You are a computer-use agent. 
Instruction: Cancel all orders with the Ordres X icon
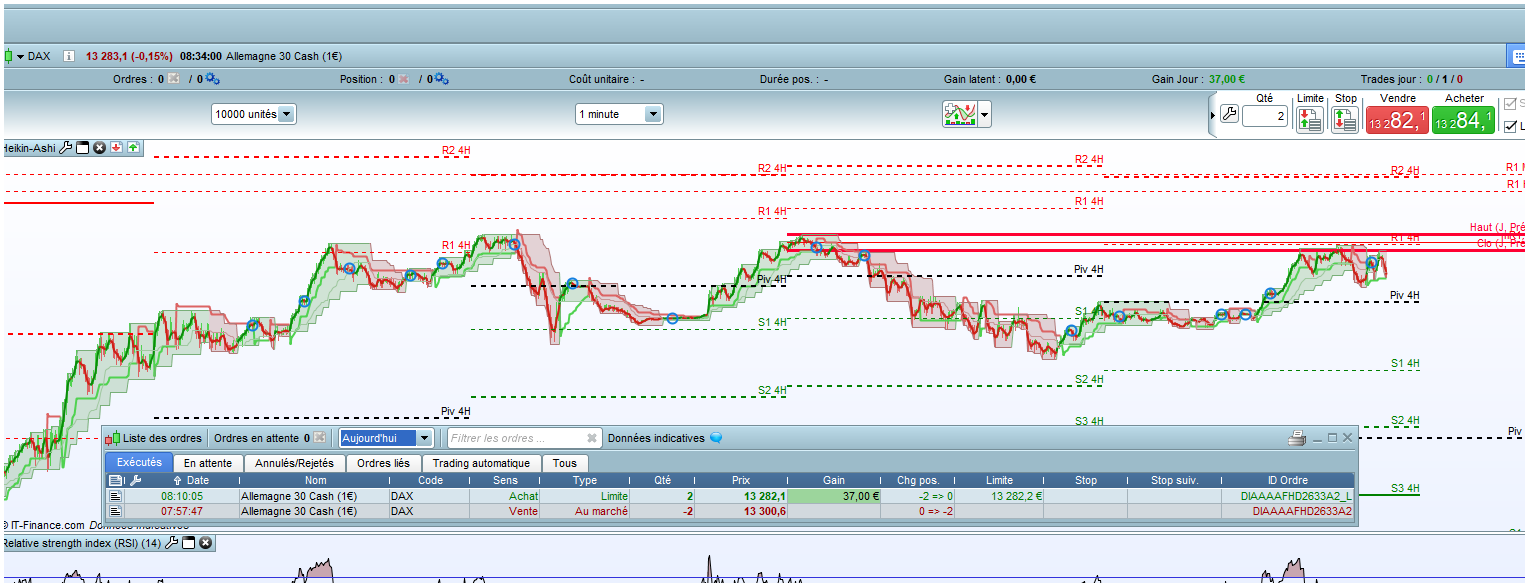(175, 79)
